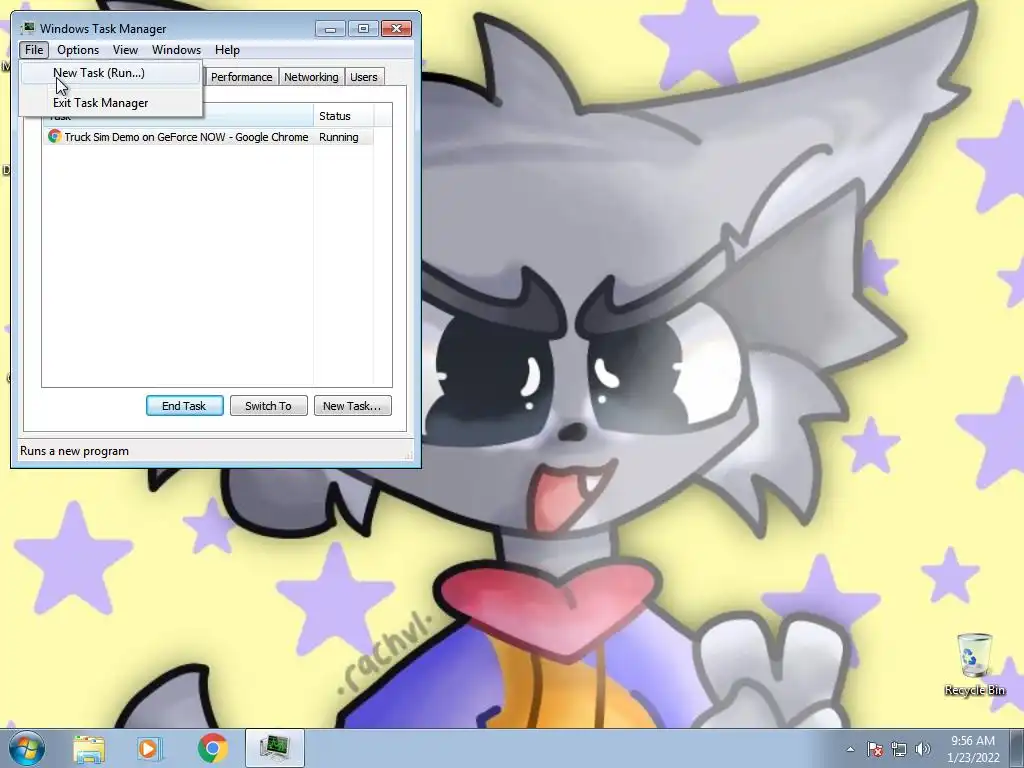Click the Chrome icon in the task list

pyautogui.click(x=54, y=136)
